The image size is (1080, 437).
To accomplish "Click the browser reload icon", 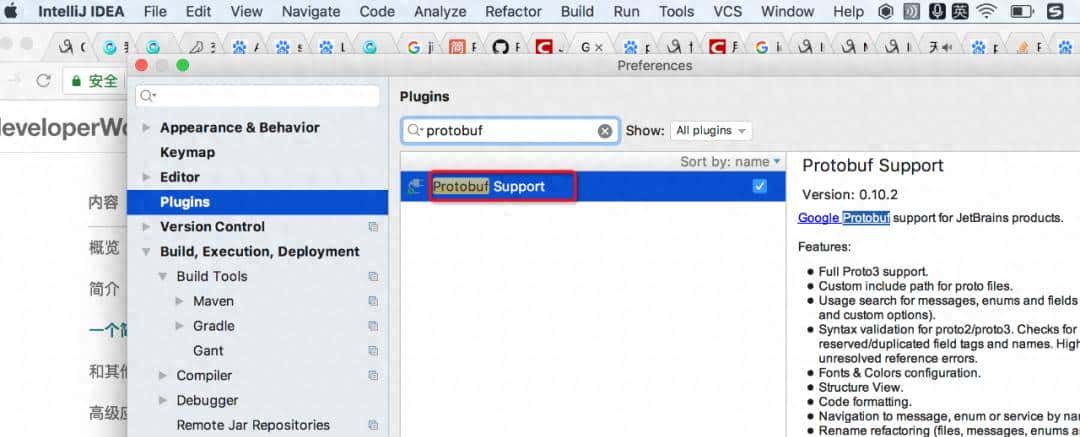I will tap(43, 81).
